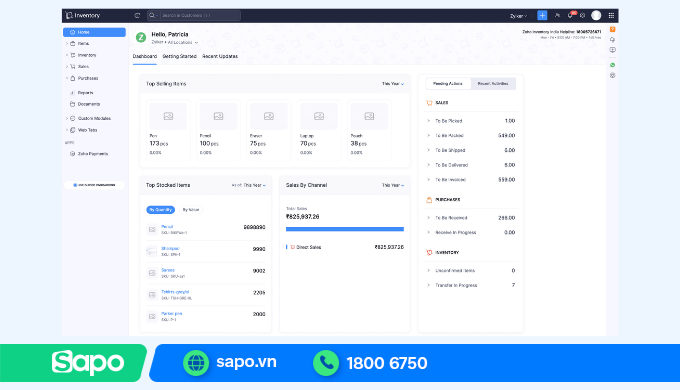680x390 pixels.
Task: Click the Direct Sales channel icon
Action: [x=293, y=247]
